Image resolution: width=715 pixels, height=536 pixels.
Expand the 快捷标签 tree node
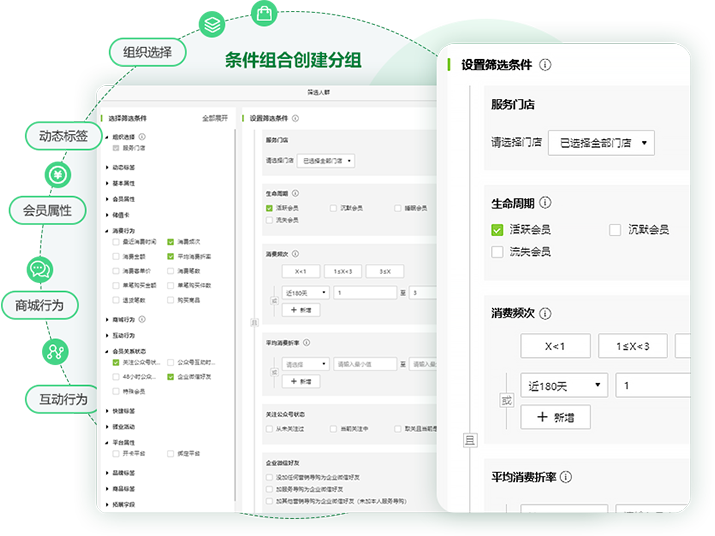pos(107,411)
